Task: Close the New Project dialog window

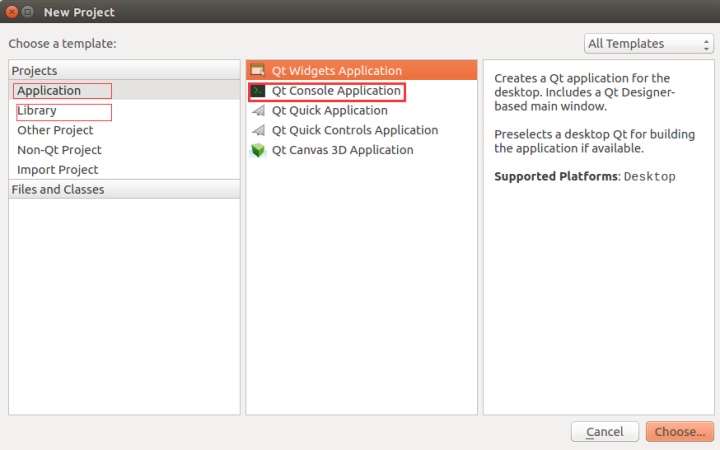Action: pyautogui.click(x=12, y=12)
